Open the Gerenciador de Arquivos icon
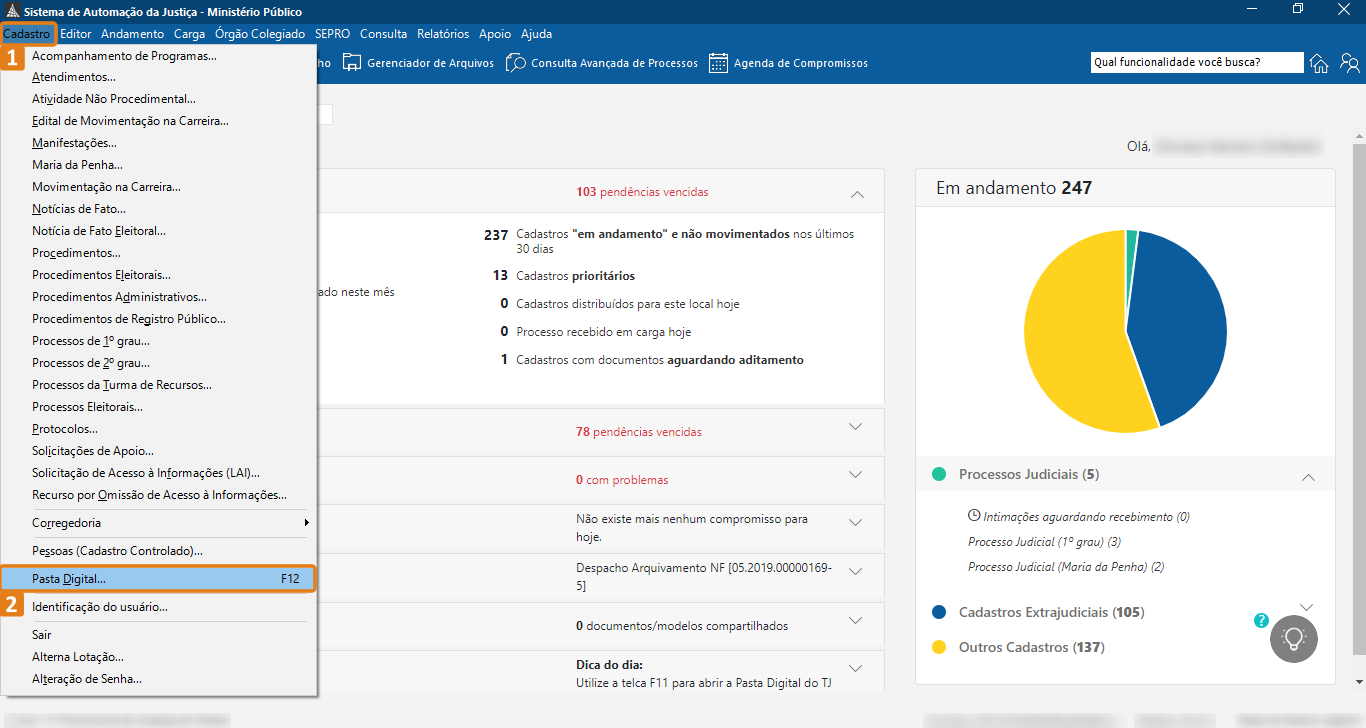The width and height of the screenshot is (1366, 728). (352, 63)
